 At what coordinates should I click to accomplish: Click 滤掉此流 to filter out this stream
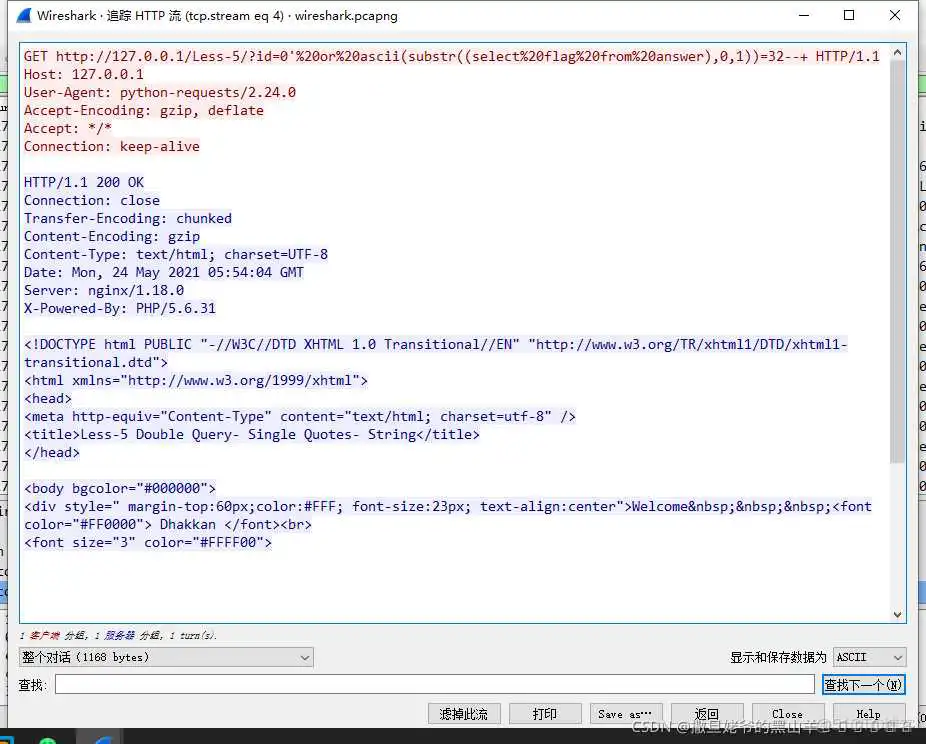pyautogui.click(x=464, y=713)
